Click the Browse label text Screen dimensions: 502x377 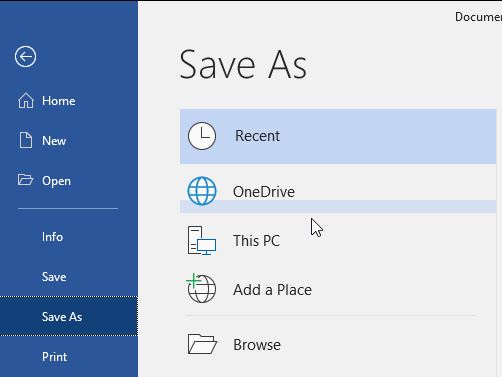(257, 345)
